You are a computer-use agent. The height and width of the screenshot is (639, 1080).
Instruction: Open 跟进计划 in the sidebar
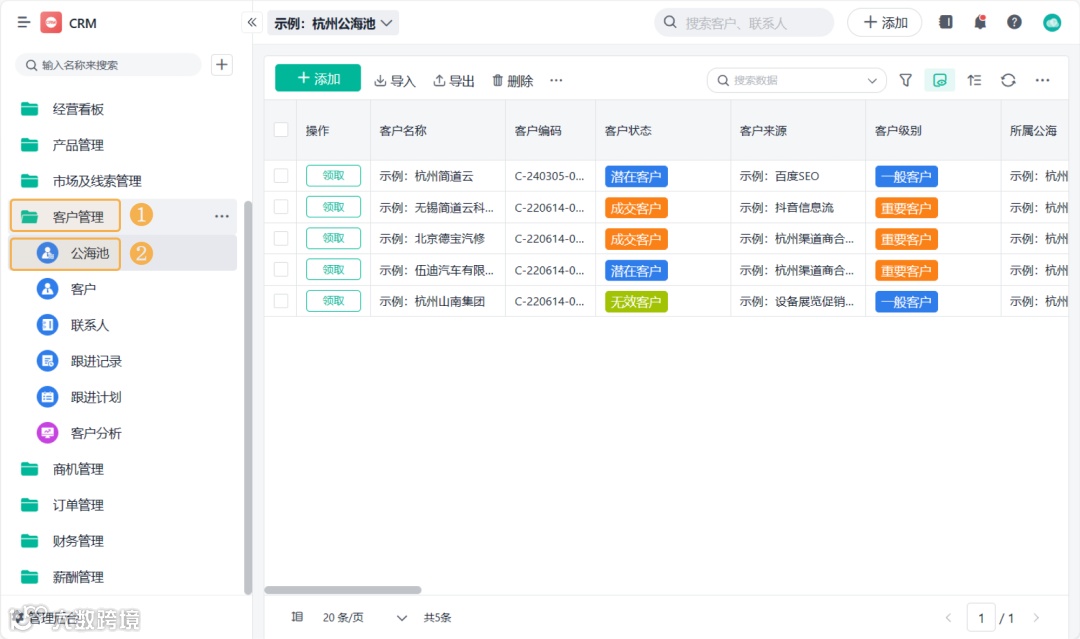pos(123,397)
